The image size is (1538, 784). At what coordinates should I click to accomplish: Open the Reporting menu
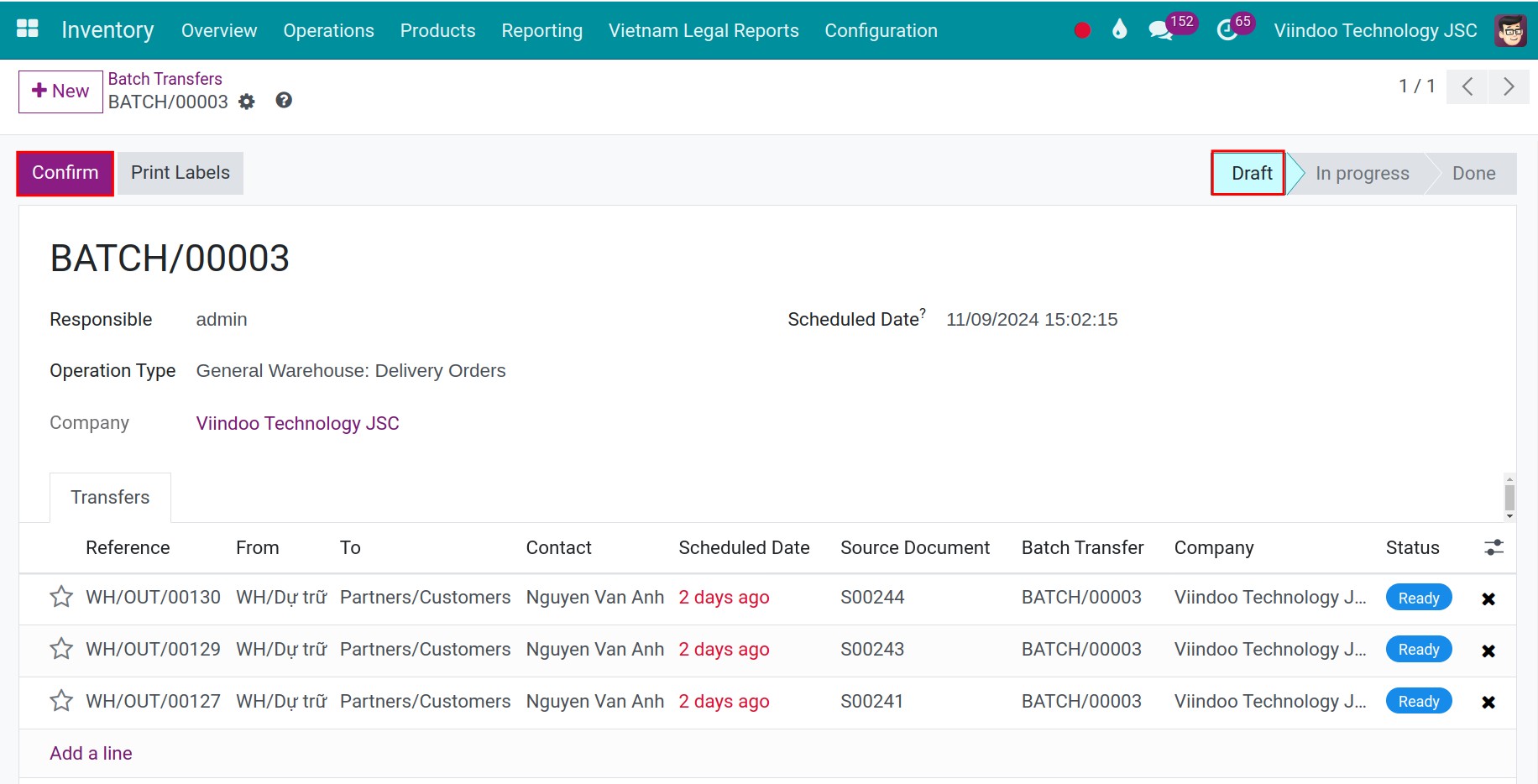tap(541, 30)
